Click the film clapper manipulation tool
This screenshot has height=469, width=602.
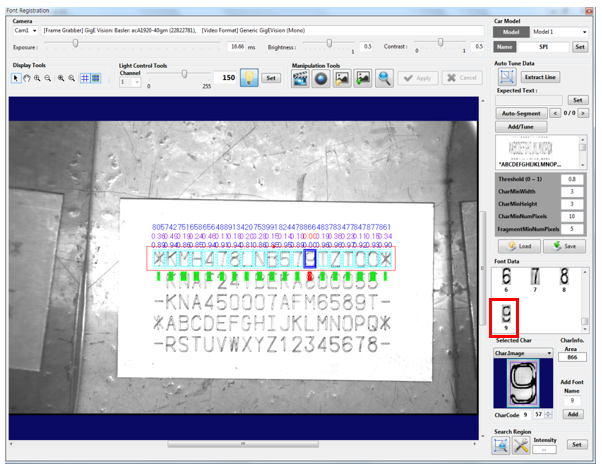300,78
